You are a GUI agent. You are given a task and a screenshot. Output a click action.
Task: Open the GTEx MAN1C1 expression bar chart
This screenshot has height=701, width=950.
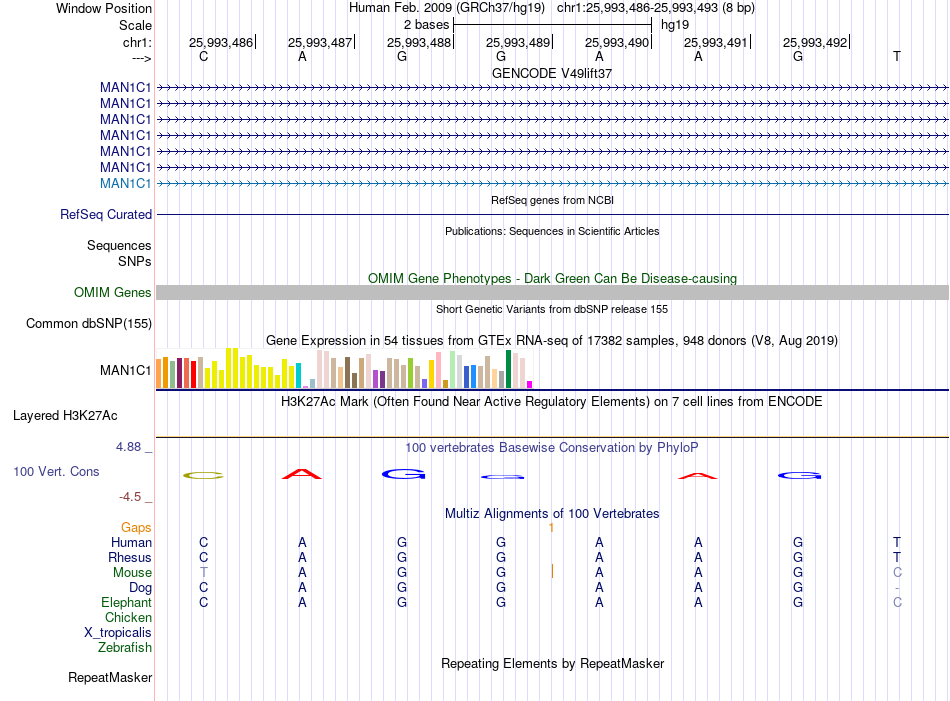(344, 368)
